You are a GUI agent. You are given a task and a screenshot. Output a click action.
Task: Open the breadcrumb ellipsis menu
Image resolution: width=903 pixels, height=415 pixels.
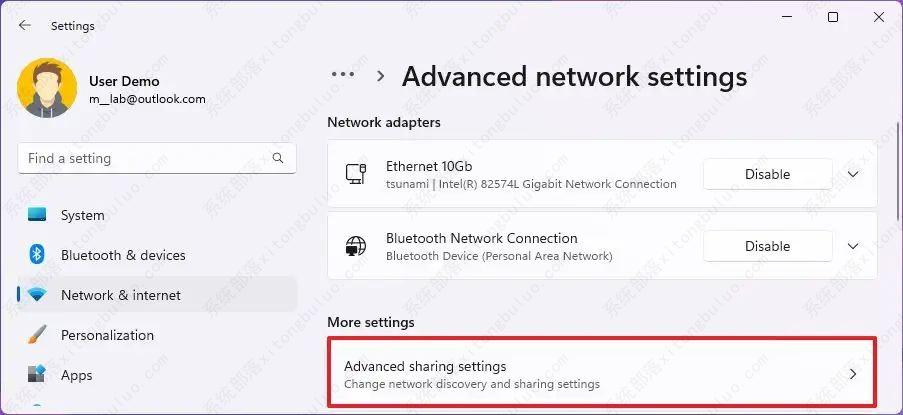[x=343, y=75]
